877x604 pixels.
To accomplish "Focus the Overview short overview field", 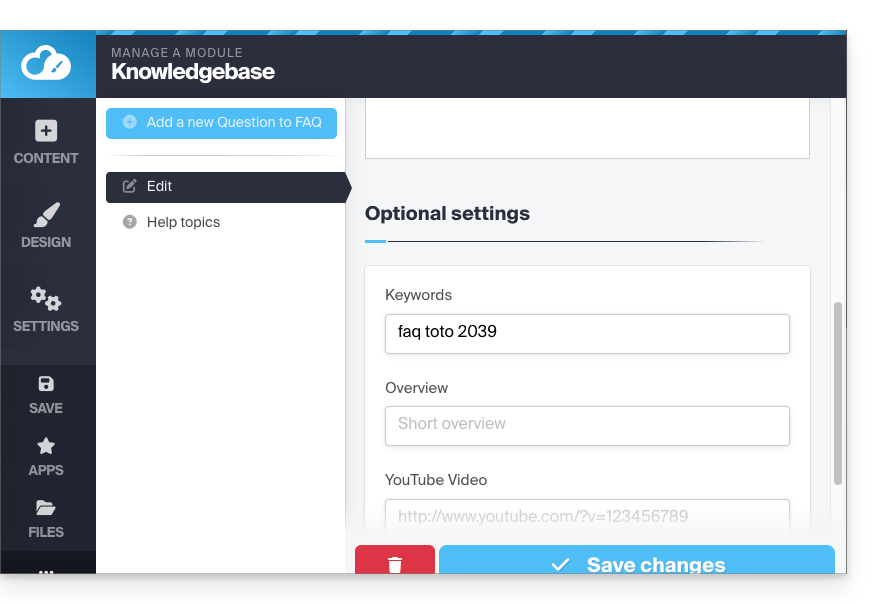I will [x=587, y=425].
